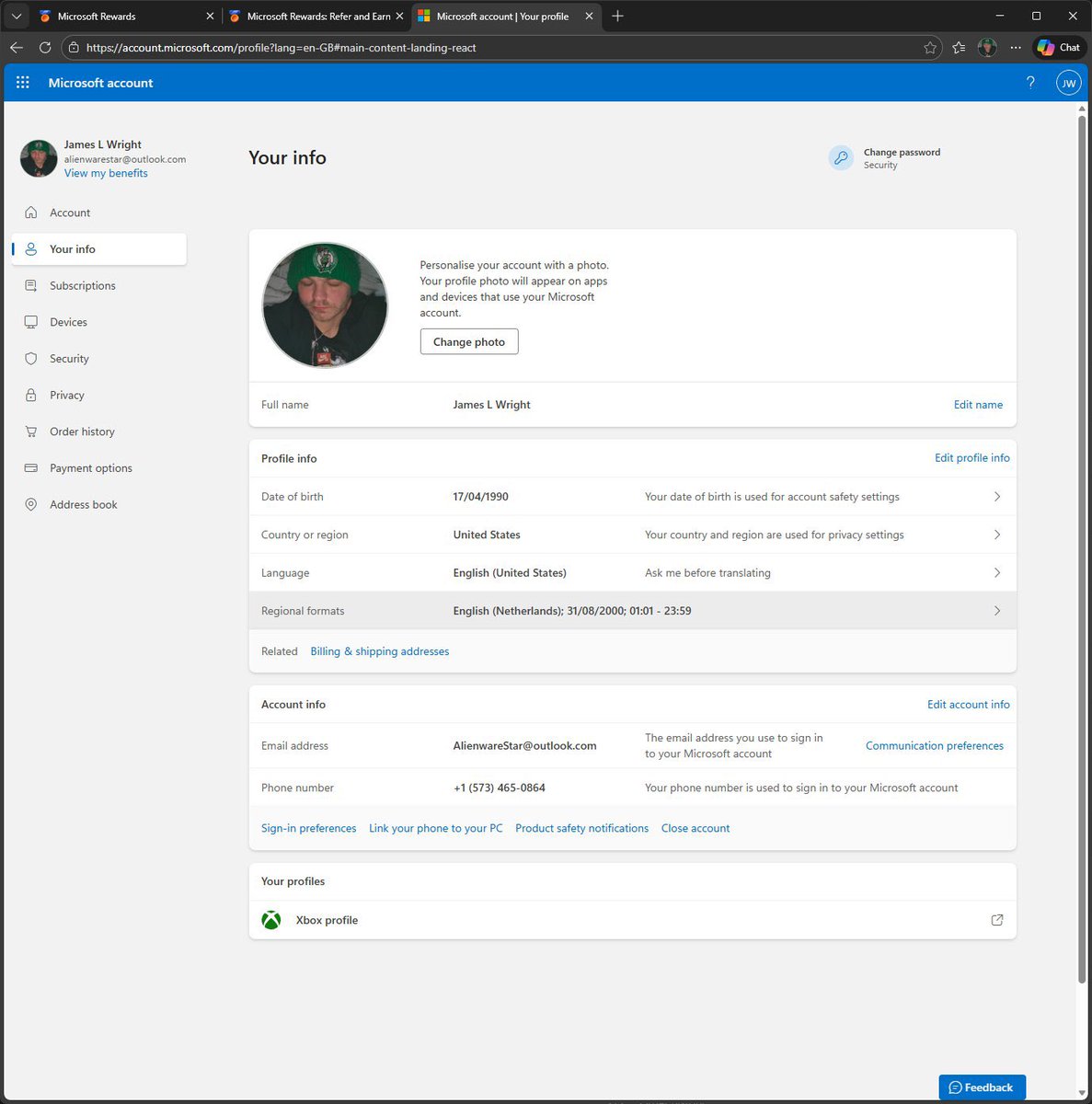Screen dimensions: 1092x1104
Task: Switch to the Refer and Earn tab
Action: [317, 16]
